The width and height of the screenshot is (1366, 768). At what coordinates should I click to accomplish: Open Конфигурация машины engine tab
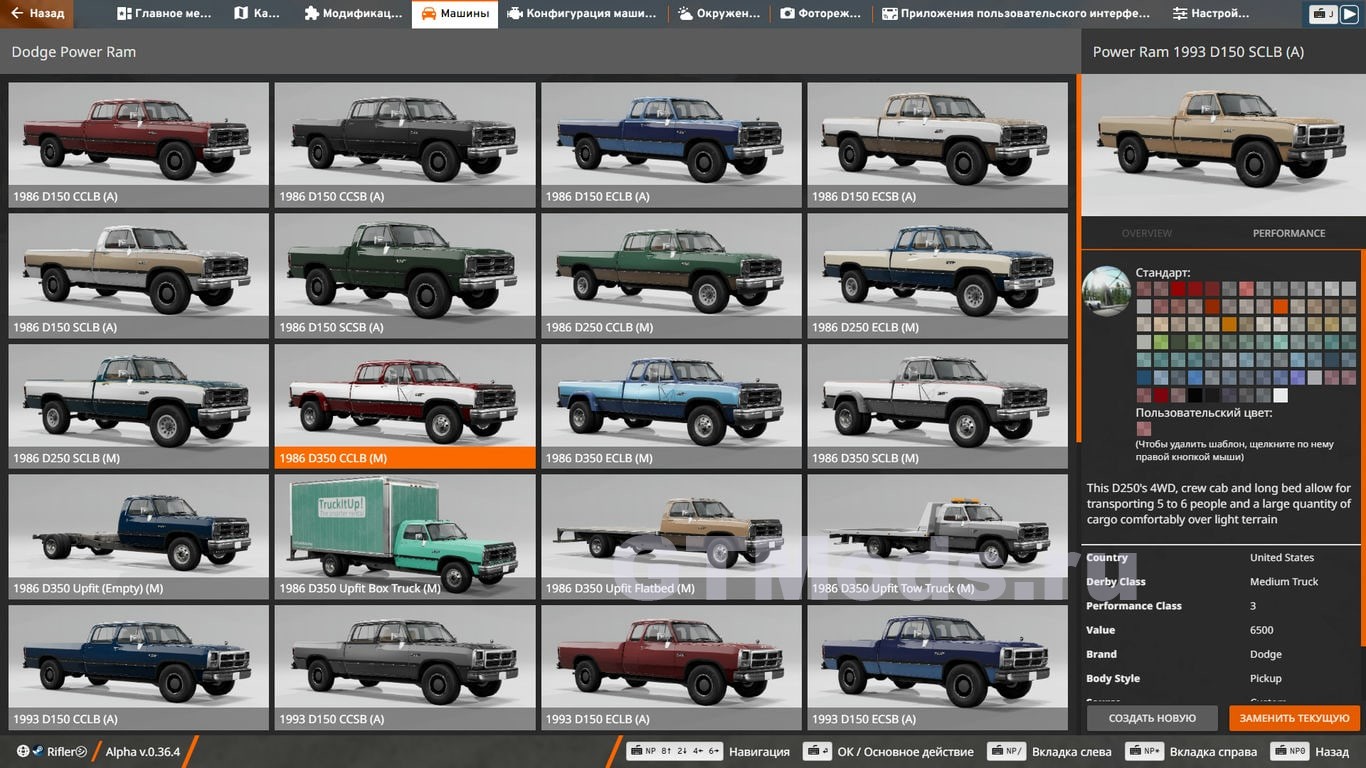582,14
